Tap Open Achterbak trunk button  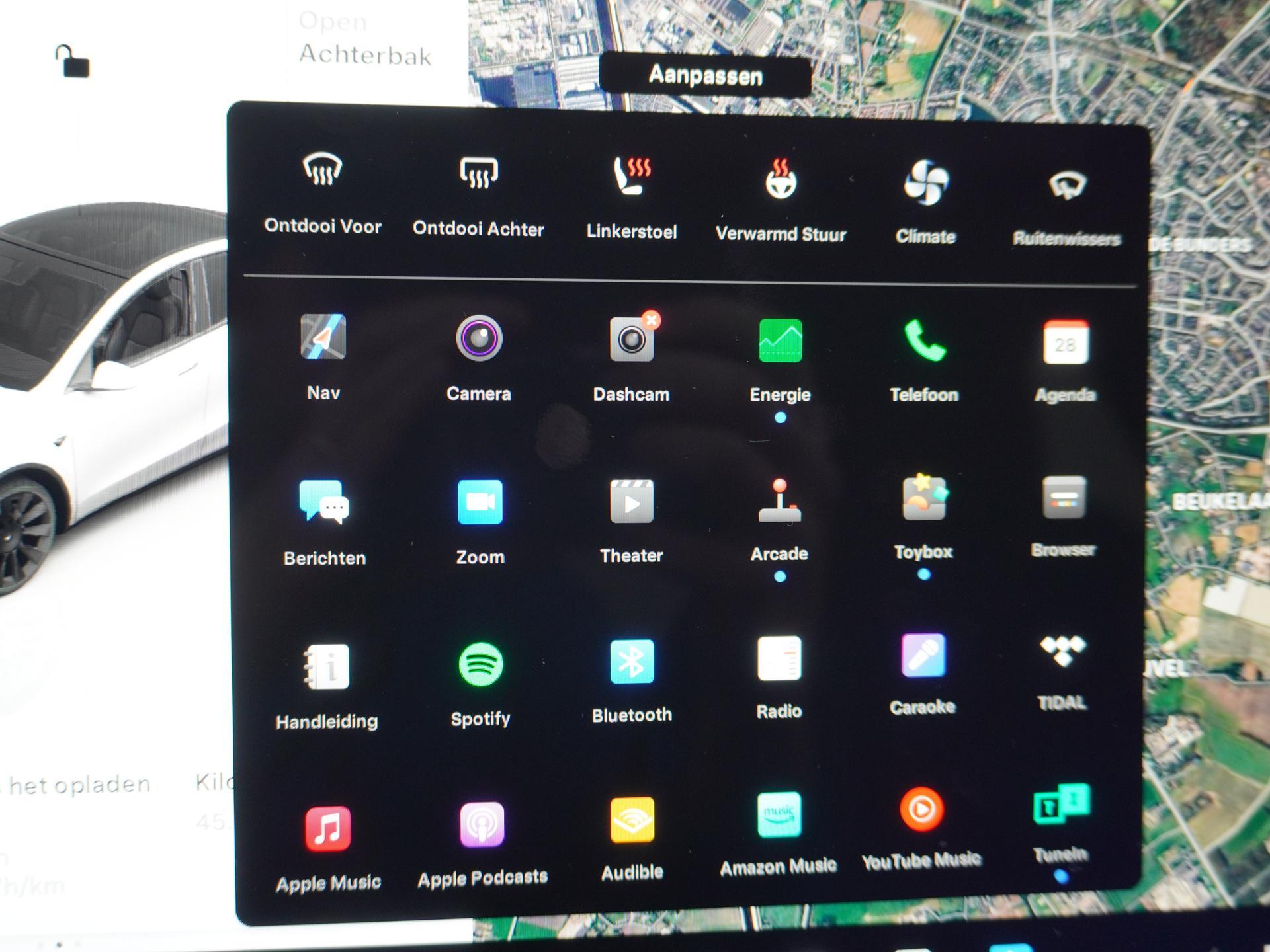pos(366,38)
